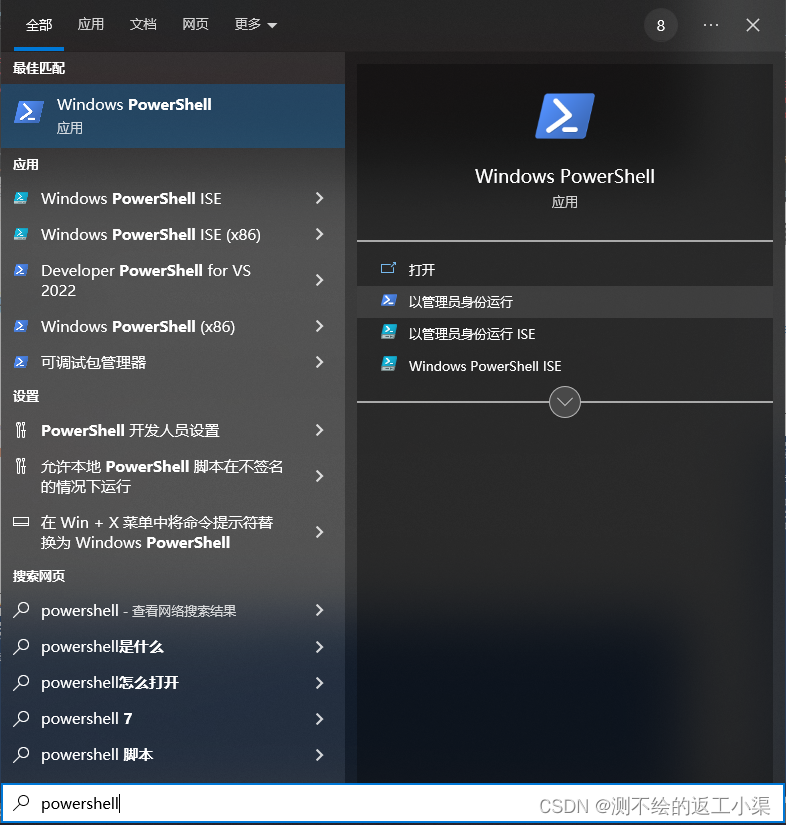Expand the powershell怎么打开 suggestion arrow
The width and height of the screenshot is (786, 825).
click(x=319, y=683)
